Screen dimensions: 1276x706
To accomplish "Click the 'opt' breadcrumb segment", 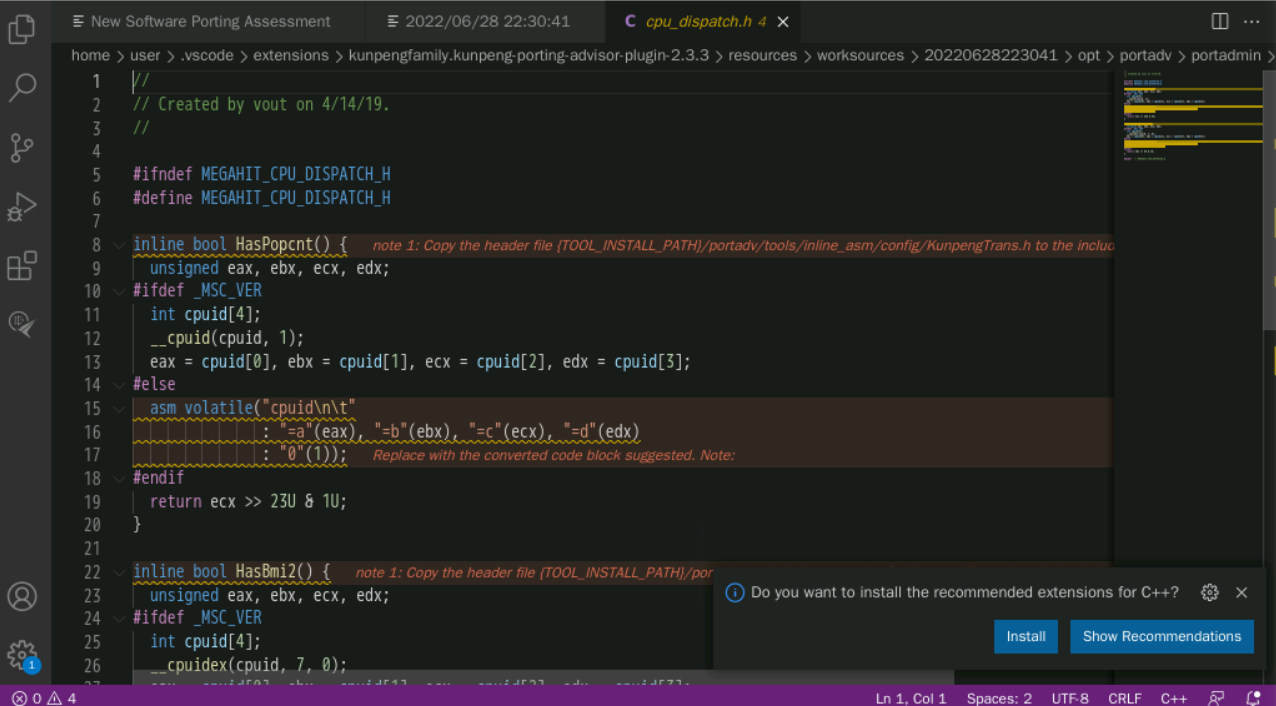I will point(1088,55).
